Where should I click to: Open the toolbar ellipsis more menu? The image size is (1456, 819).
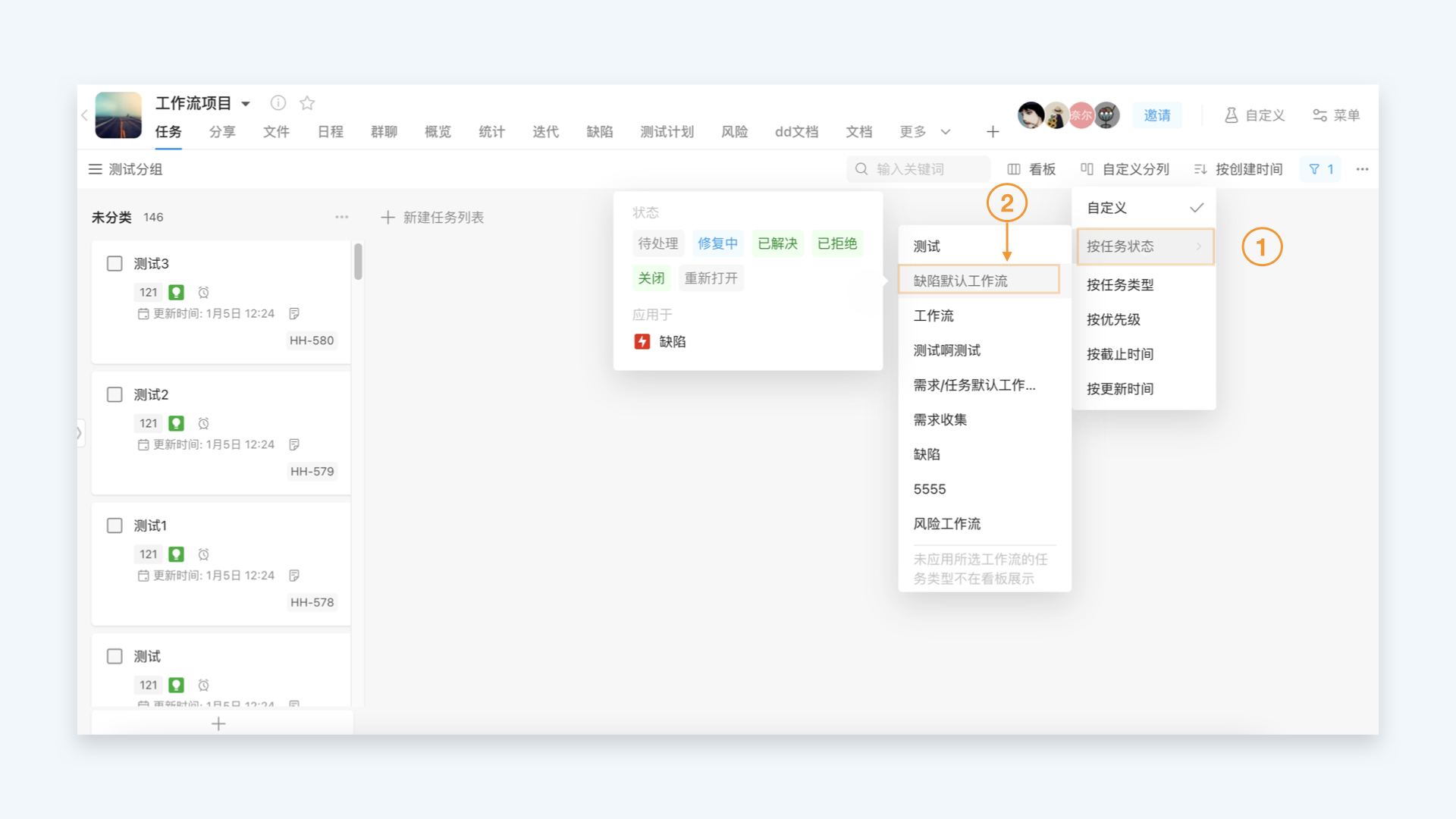click(1362, 169)
